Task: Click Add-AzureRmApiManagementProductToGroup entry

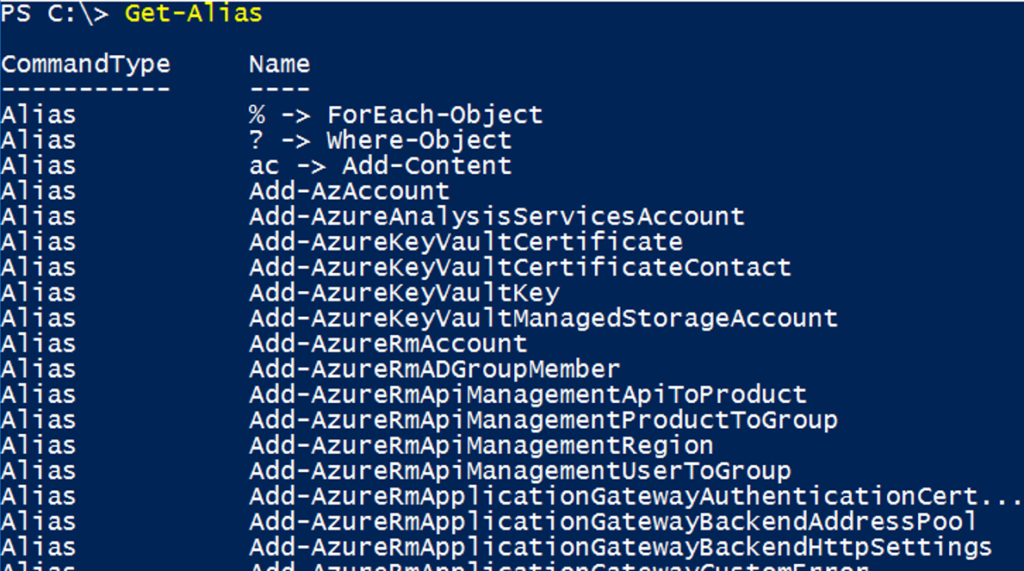Action: point(543,420)
